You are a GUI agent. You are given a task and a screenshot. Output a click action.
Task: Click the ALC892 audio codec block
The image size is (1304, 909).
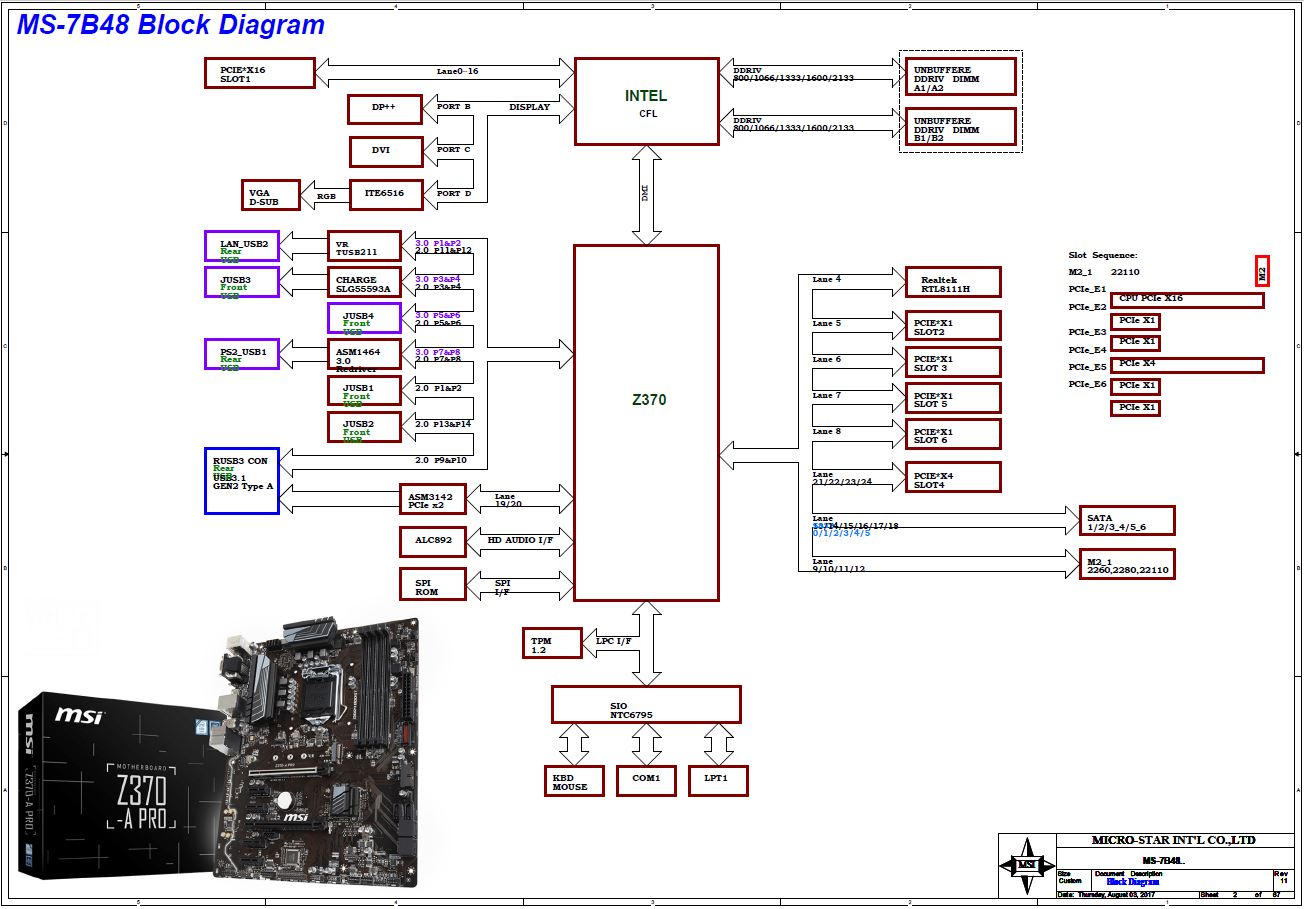click(x=432, y=541)
